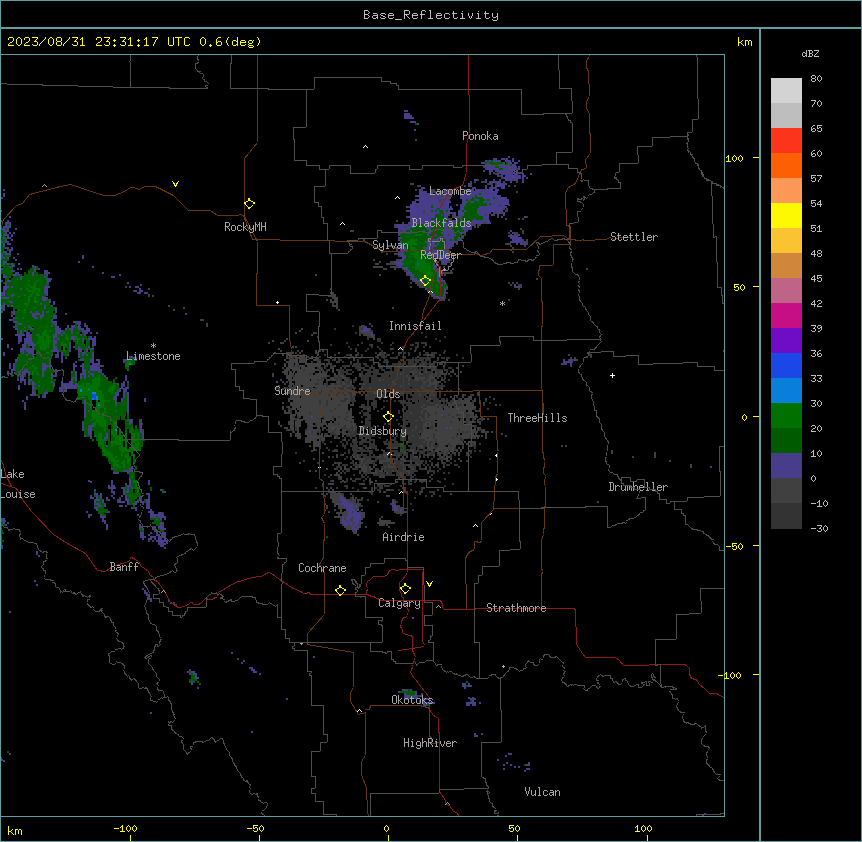Click the Banff map label
The image size is (862, 842).
point(124,567)
